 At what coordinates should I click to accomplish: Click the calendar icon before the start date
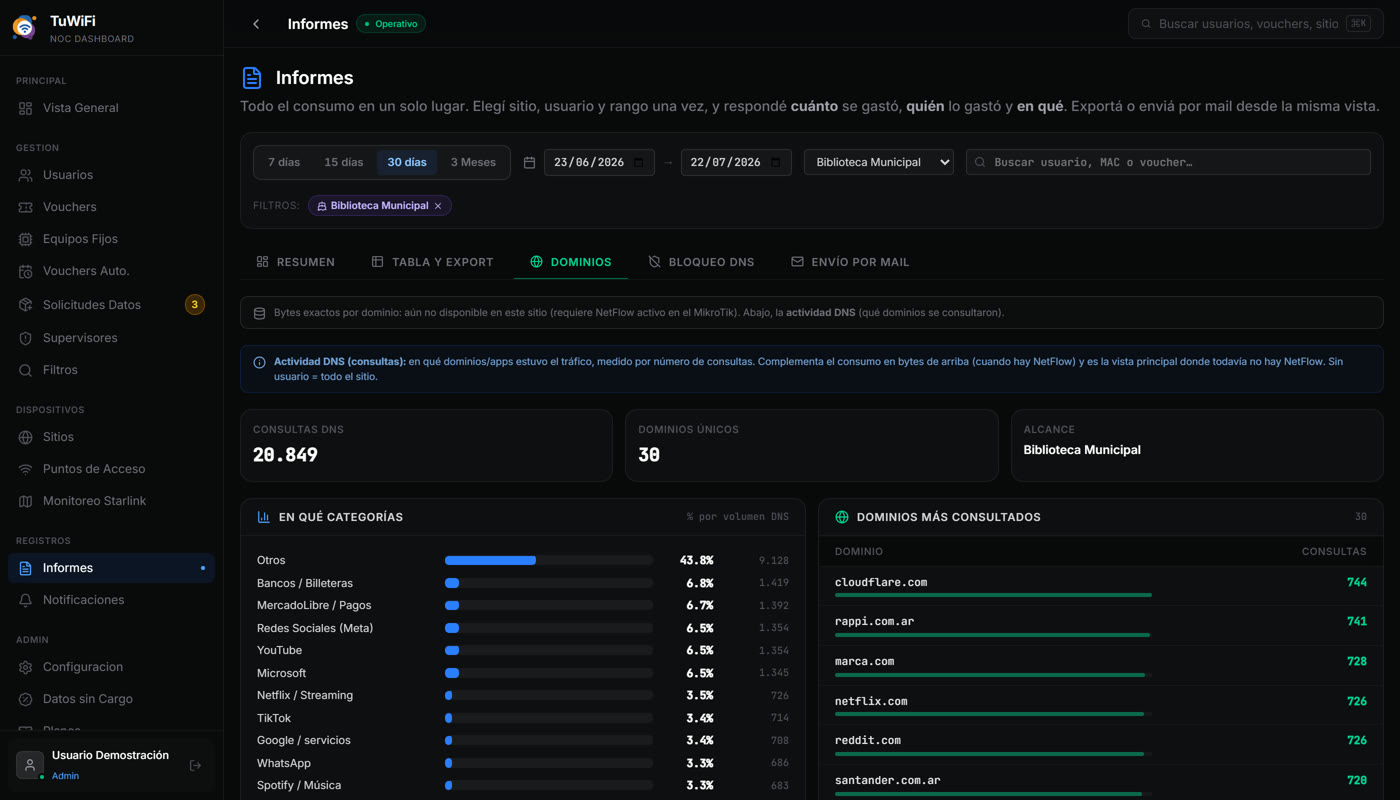click(530, 162)
